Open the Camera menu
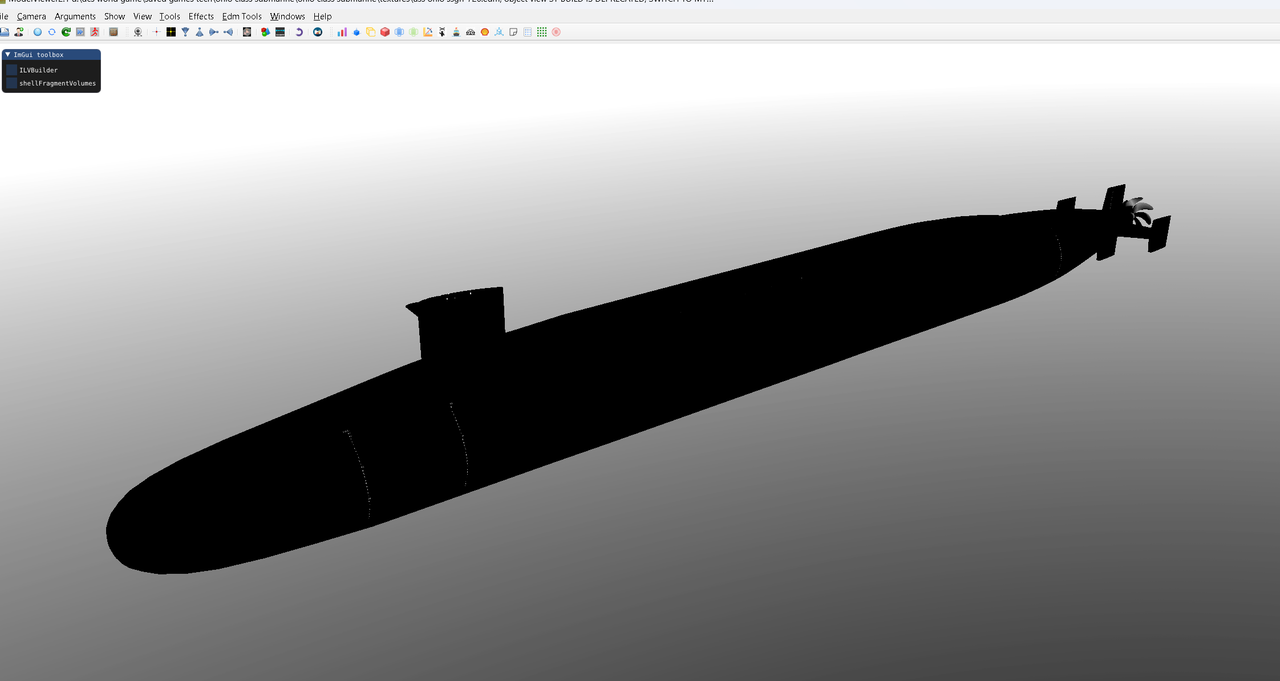Image resolution: width=1280 pixels, height=681 pixels. (31, 16)
